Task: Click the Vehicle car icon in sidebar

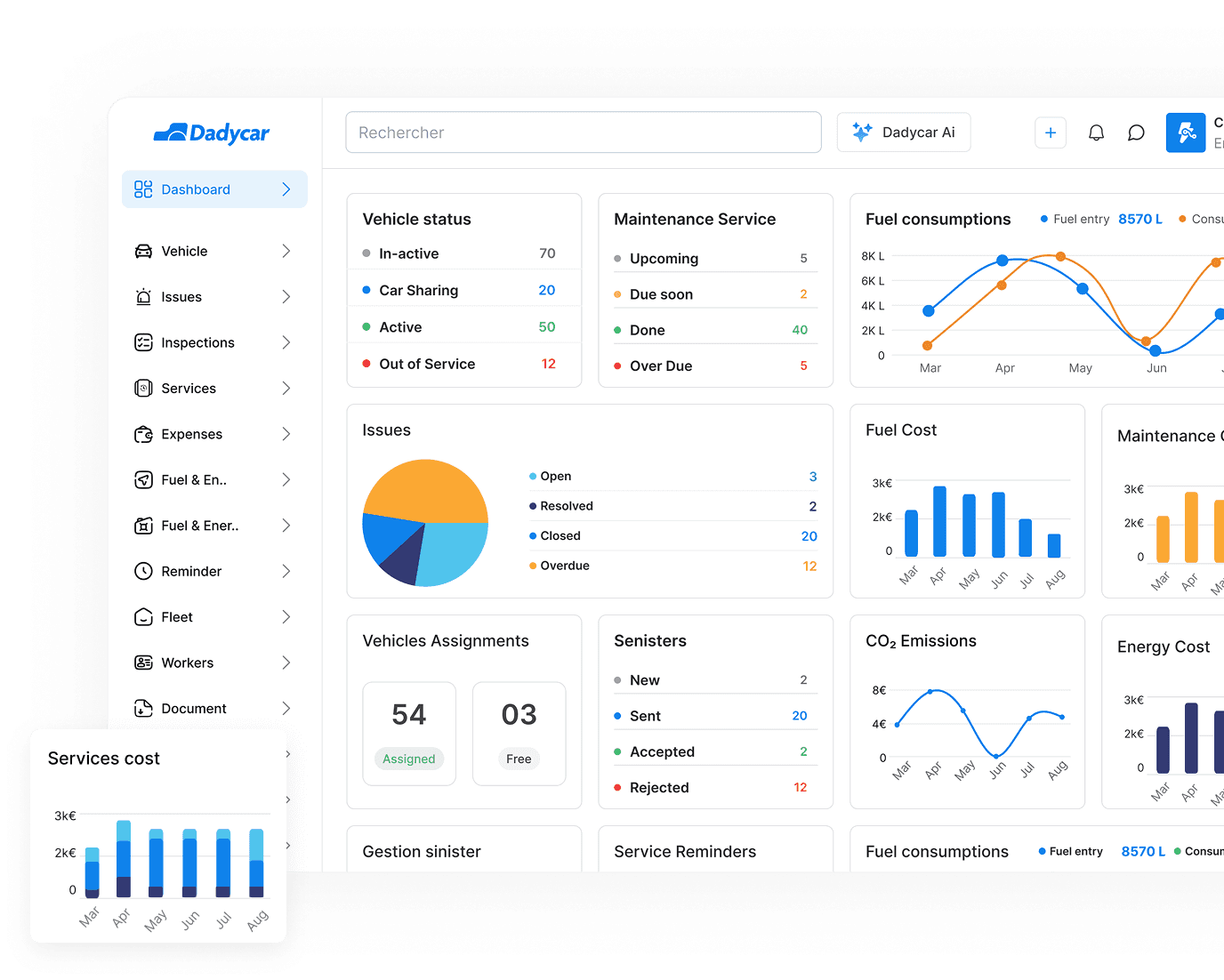Action: pos(143,251)
